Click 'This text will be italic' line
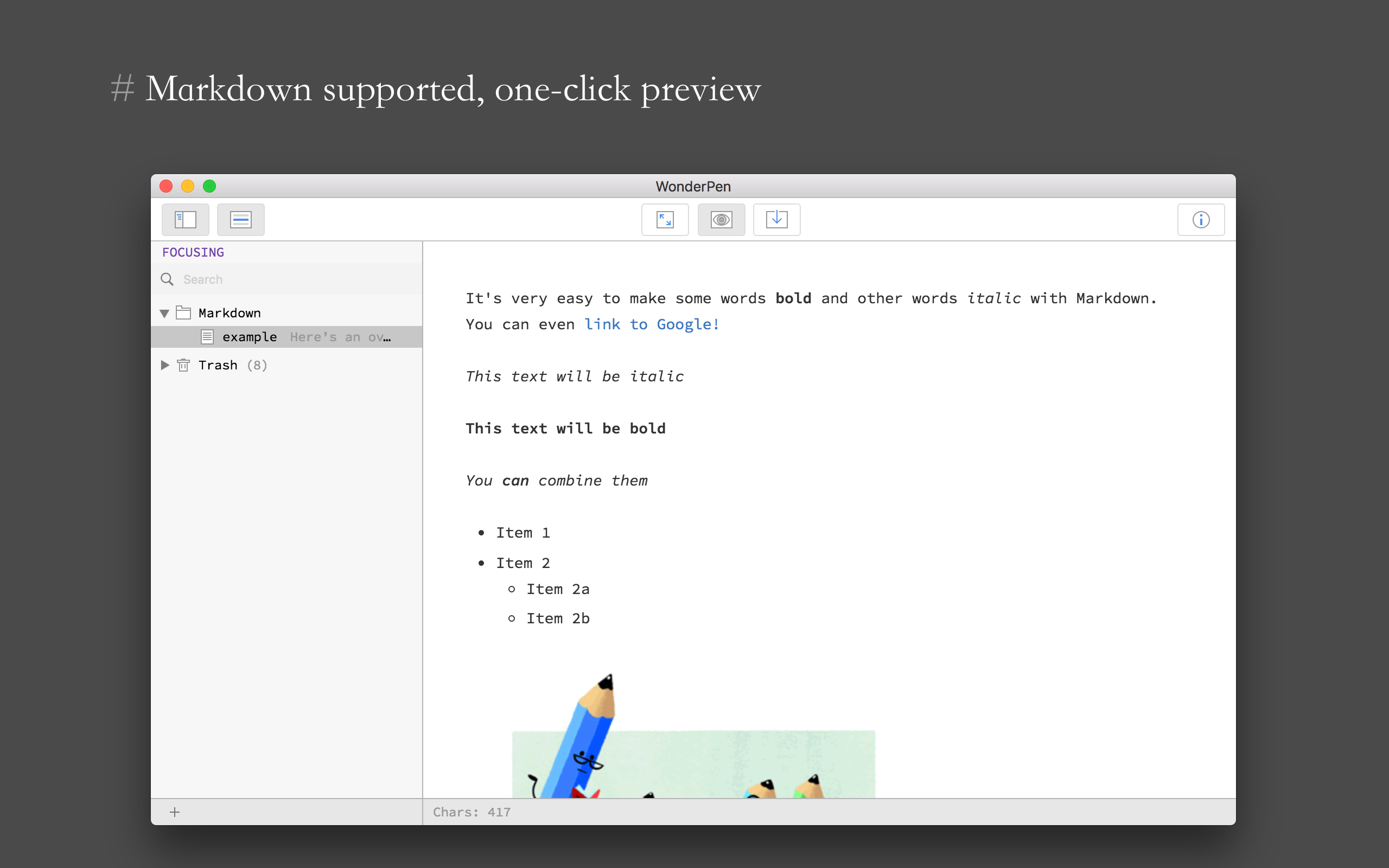 (x=575, y=376)
